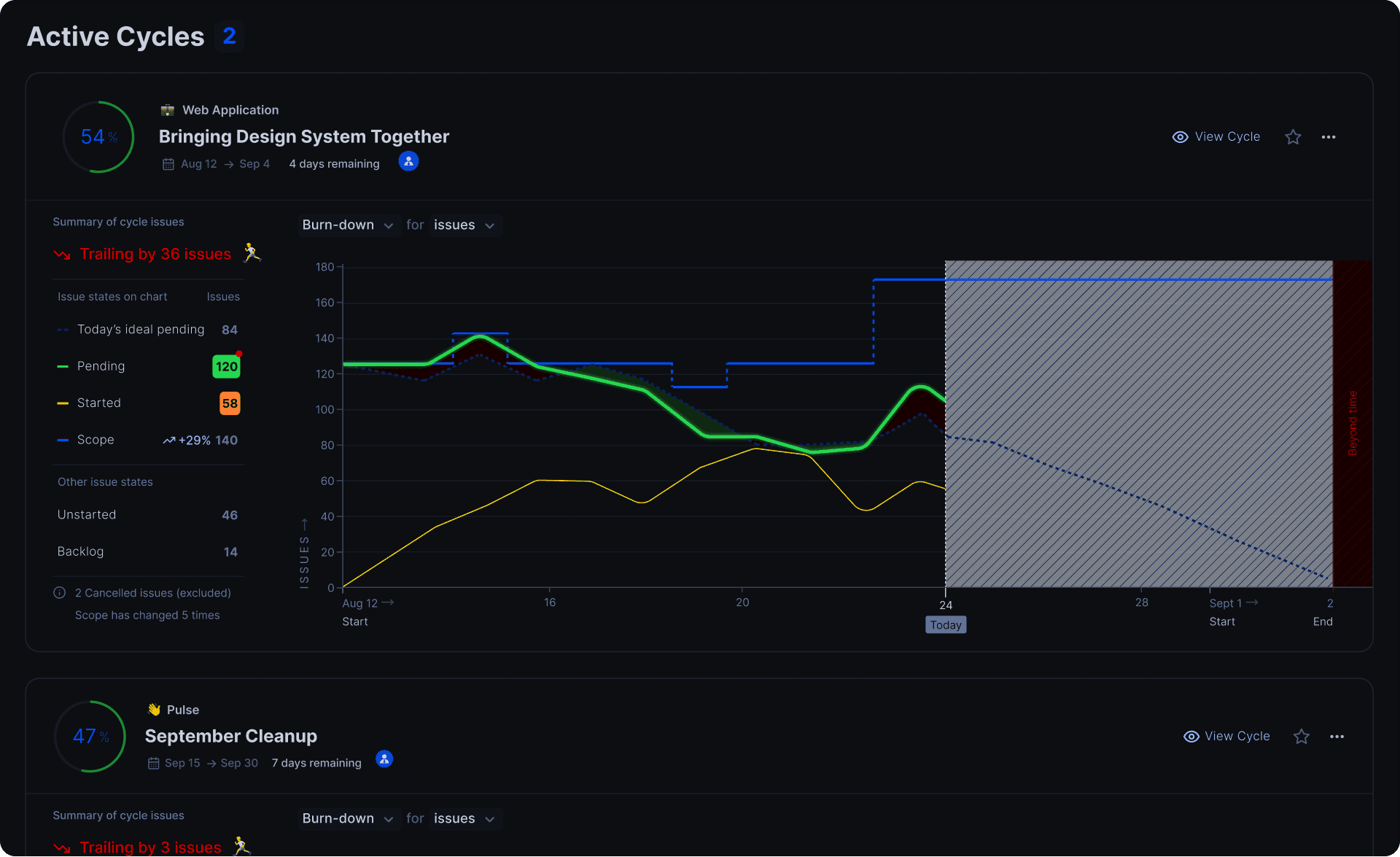The image size is (1400, 857).
Task: Click the View Cycle eye icon for September Cleanup
Action: point(1191,737)
